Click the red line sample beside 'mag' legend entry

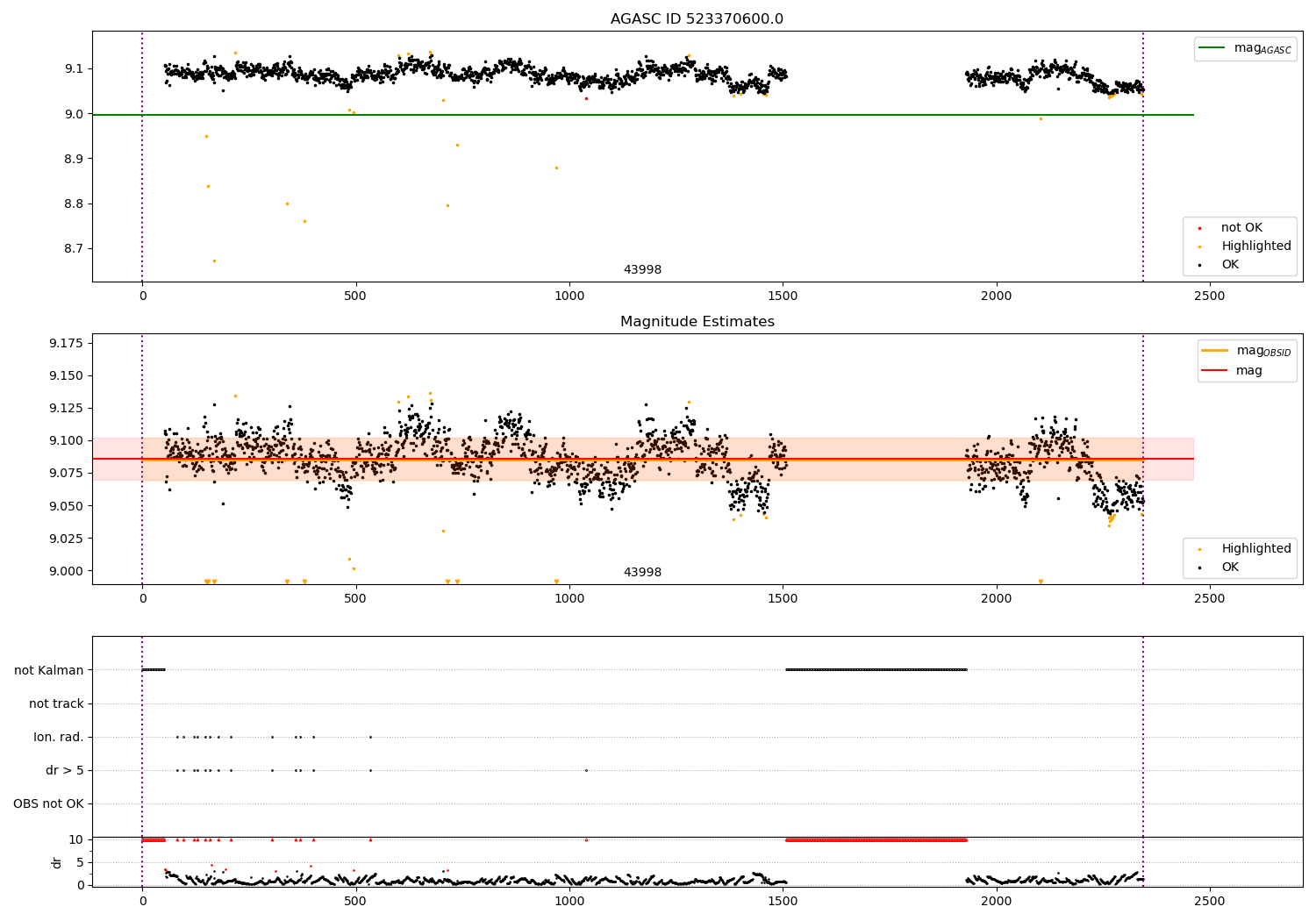click(x=1215, y=371)
